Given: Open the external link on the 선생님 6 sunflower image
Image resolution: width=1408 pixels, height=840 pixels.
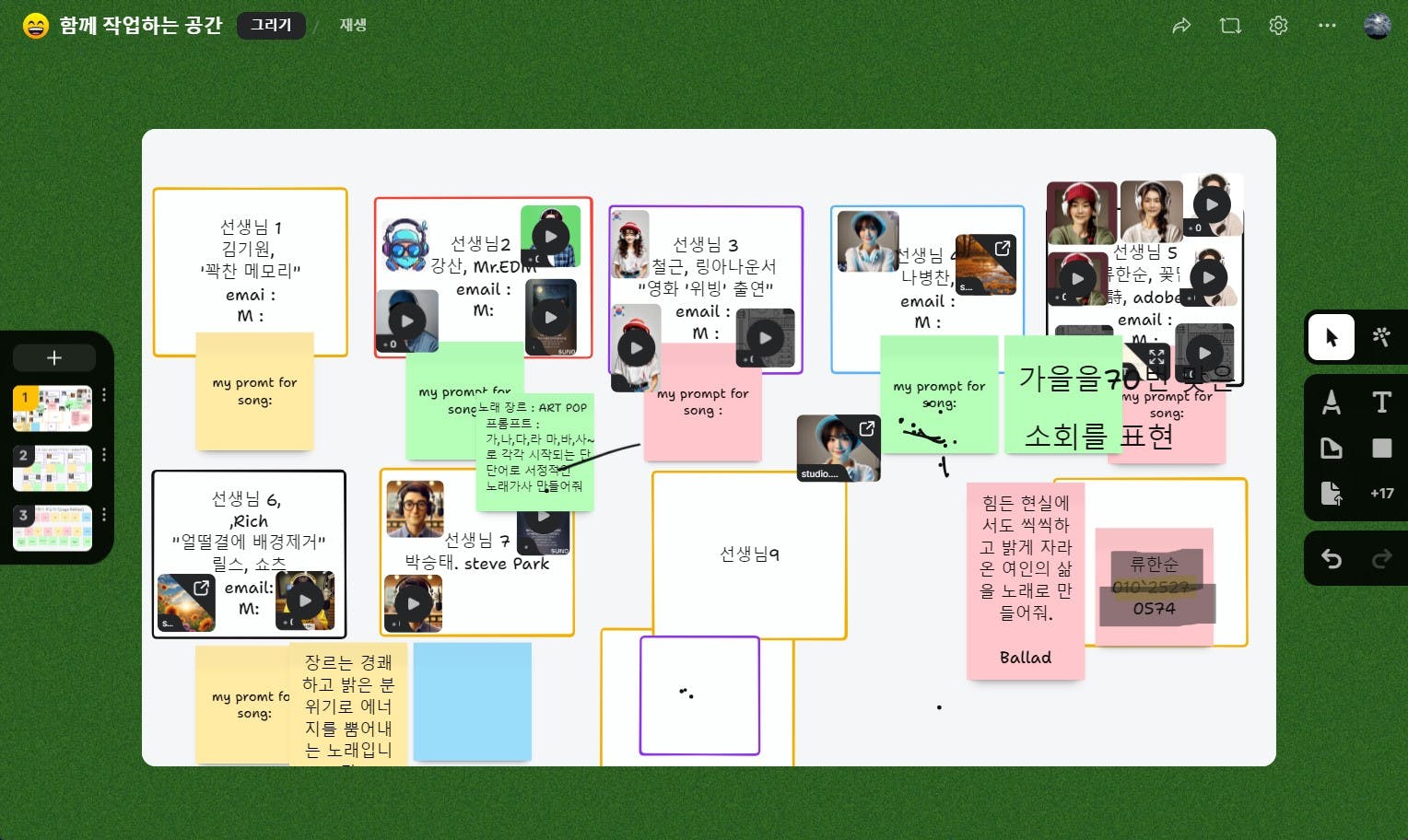Looking at the screenshot, I should pyautogui.click(x=202, y=587).
